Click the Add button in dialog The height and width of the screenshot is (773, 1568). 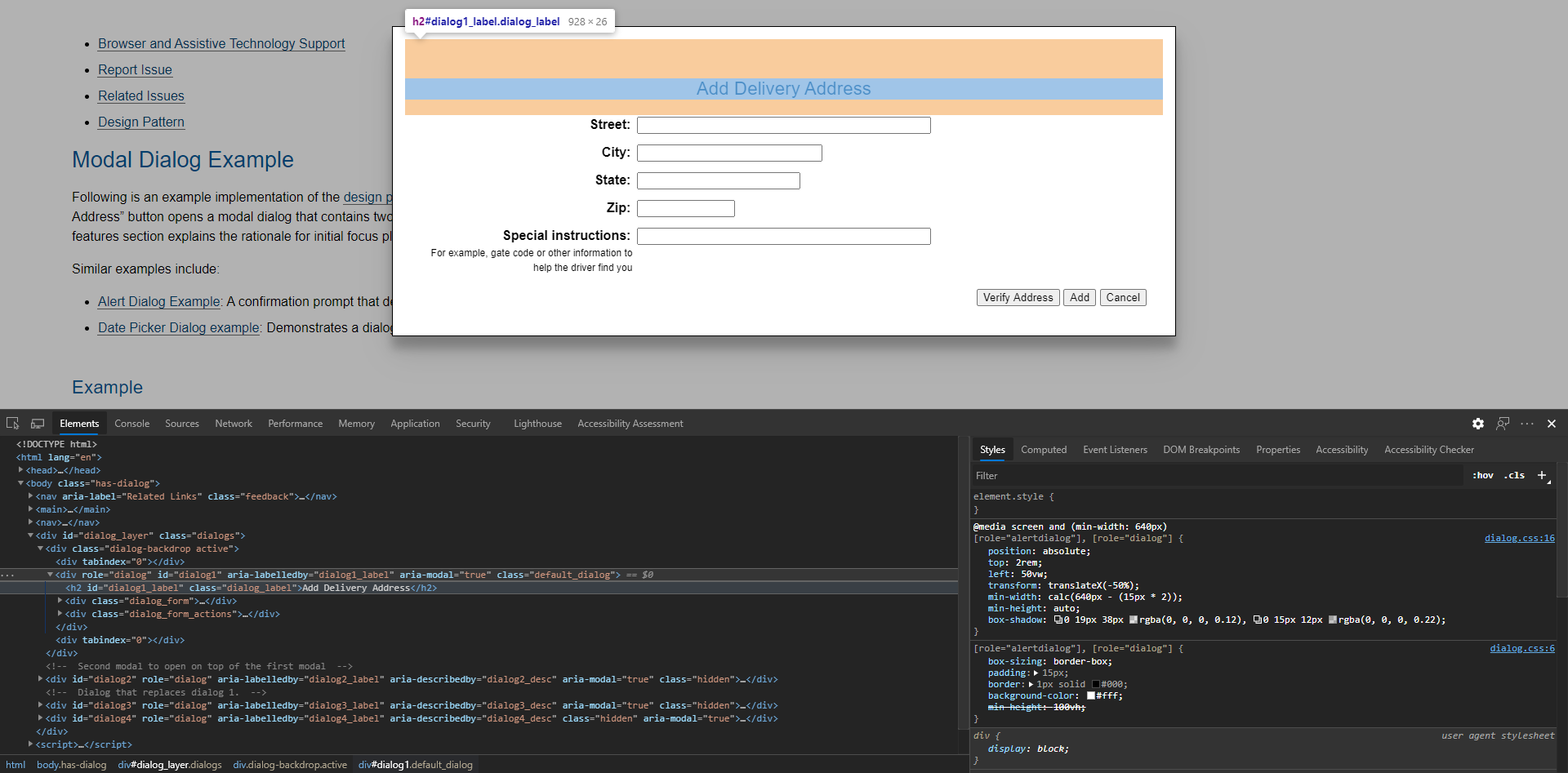click(x=1080, y=298)
